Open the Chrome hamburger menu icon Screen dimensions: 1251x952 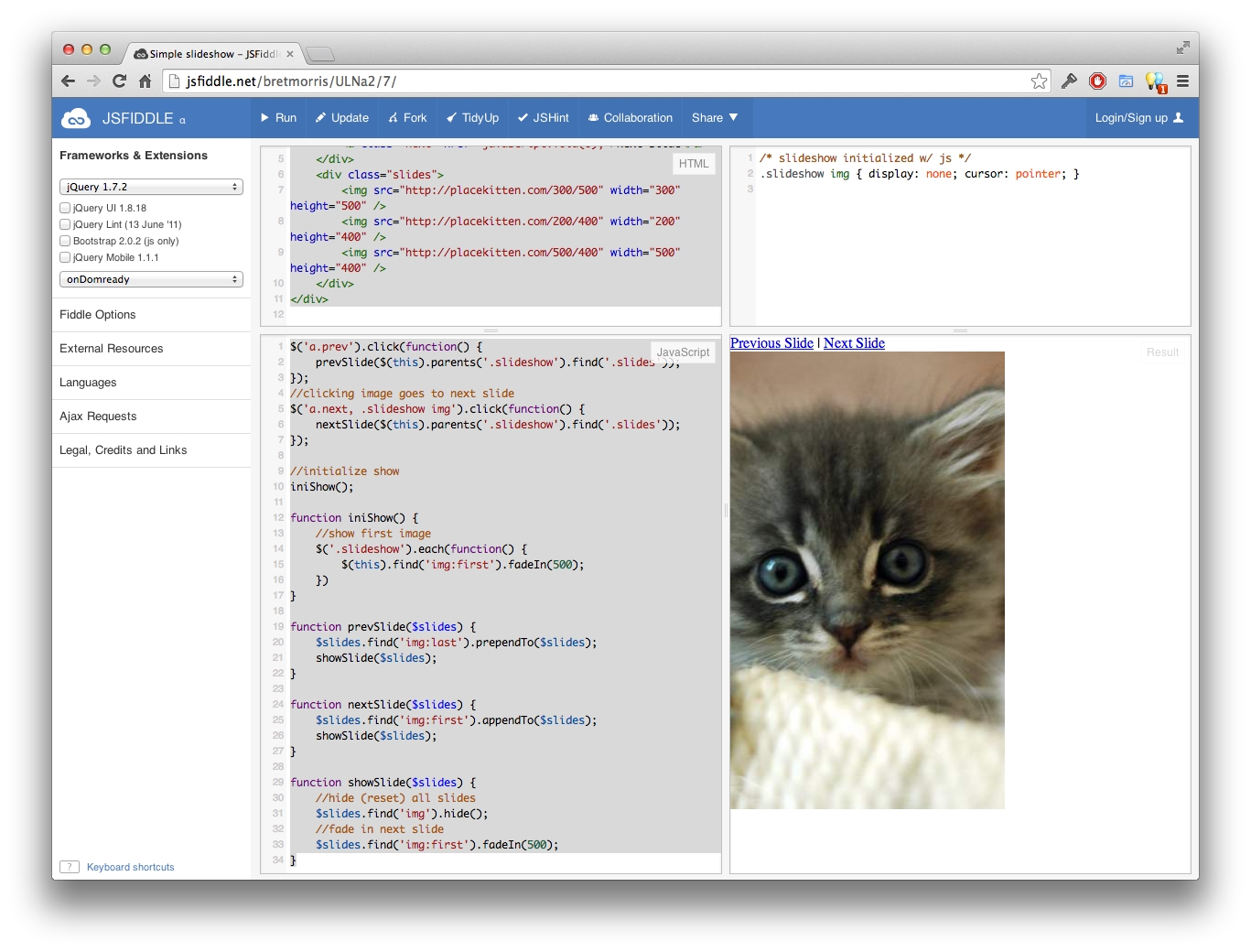(x=1182, y=81)
